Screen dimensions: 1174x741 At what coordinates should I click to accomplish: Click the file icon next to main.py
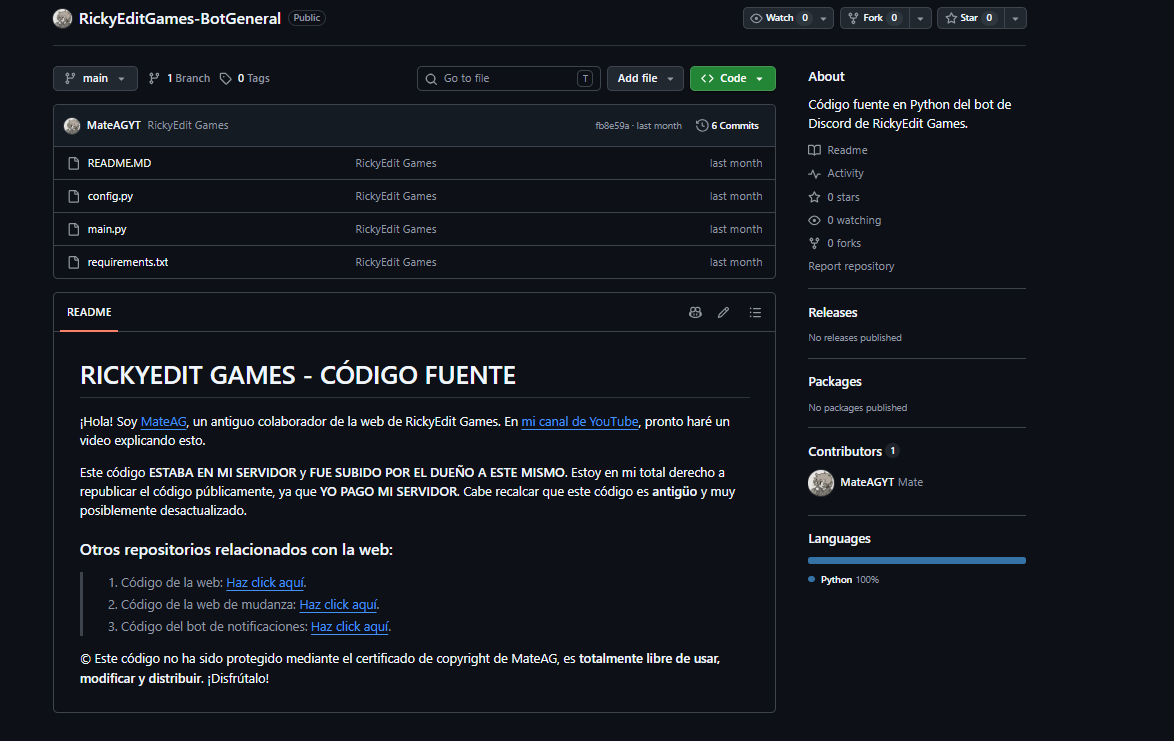tap(73, 229)
